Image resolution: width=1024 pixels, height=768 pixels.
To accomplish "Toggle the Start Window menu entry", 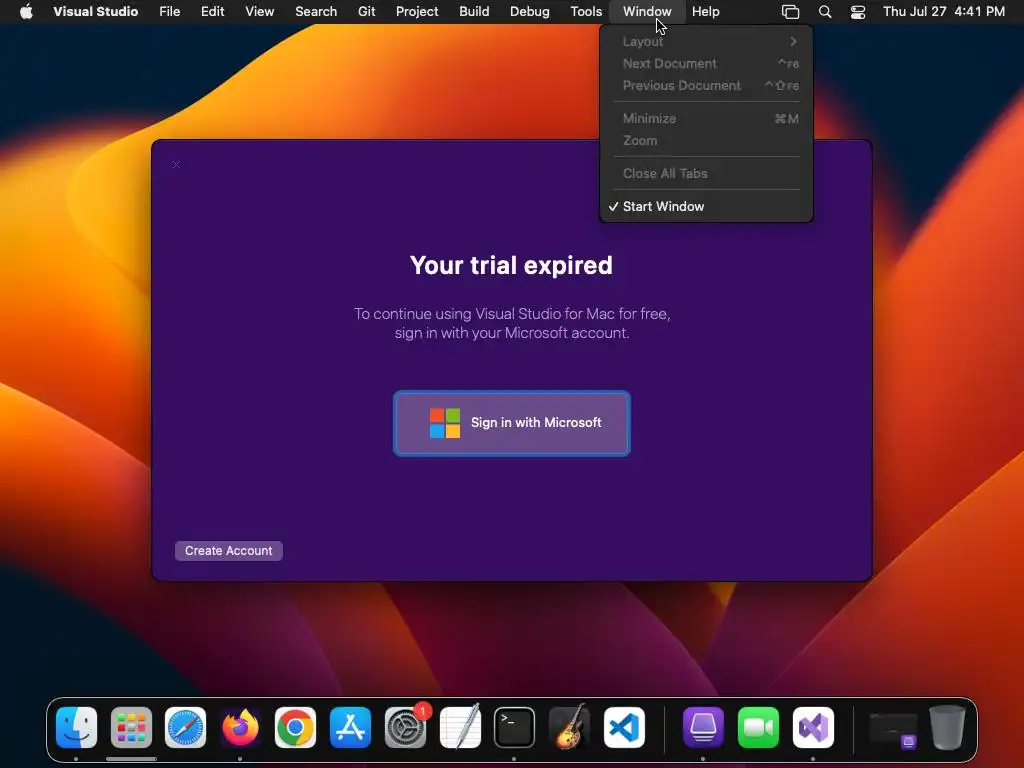I will click(706, 206).
